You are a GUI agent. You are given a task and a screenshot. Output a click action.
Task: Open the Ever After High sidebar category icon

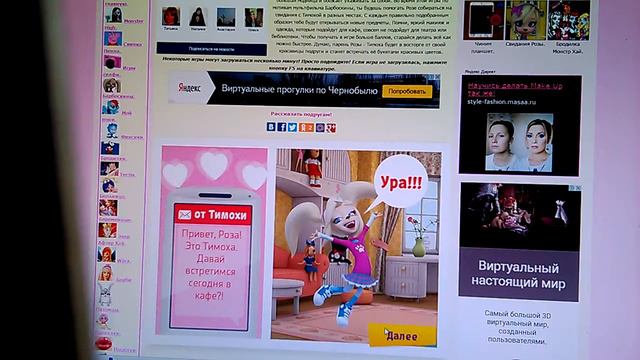click(x=107, y=230)
